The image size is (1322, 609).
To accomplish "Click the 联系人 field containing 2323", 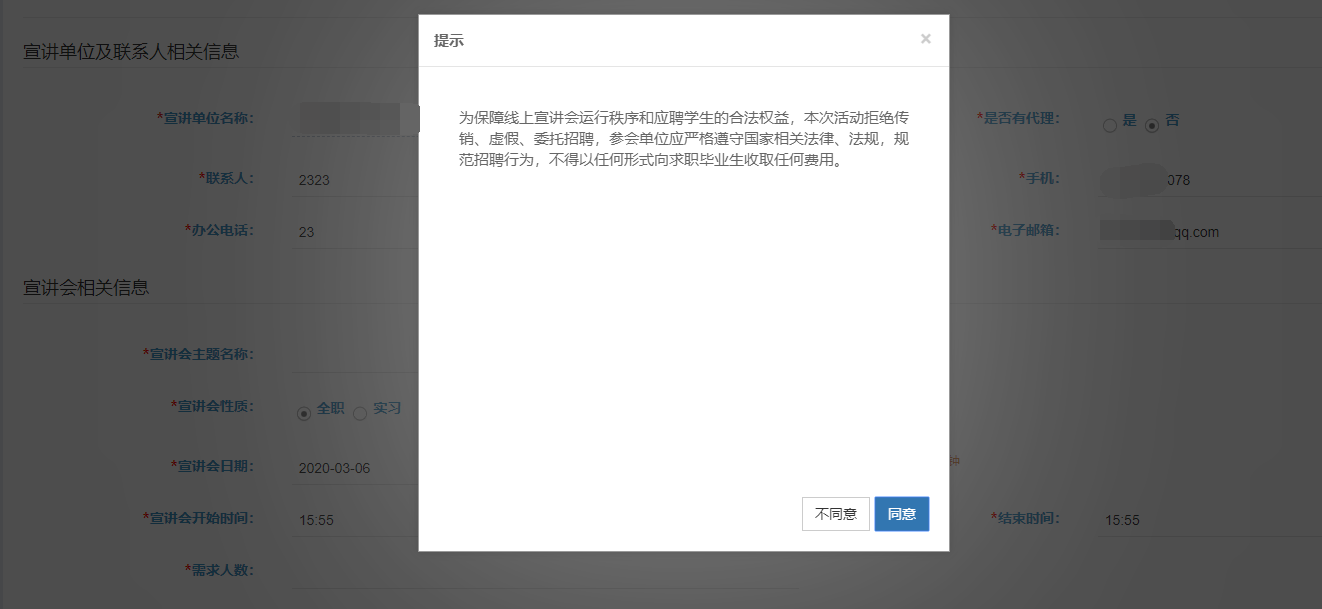I will coord(355,180).
